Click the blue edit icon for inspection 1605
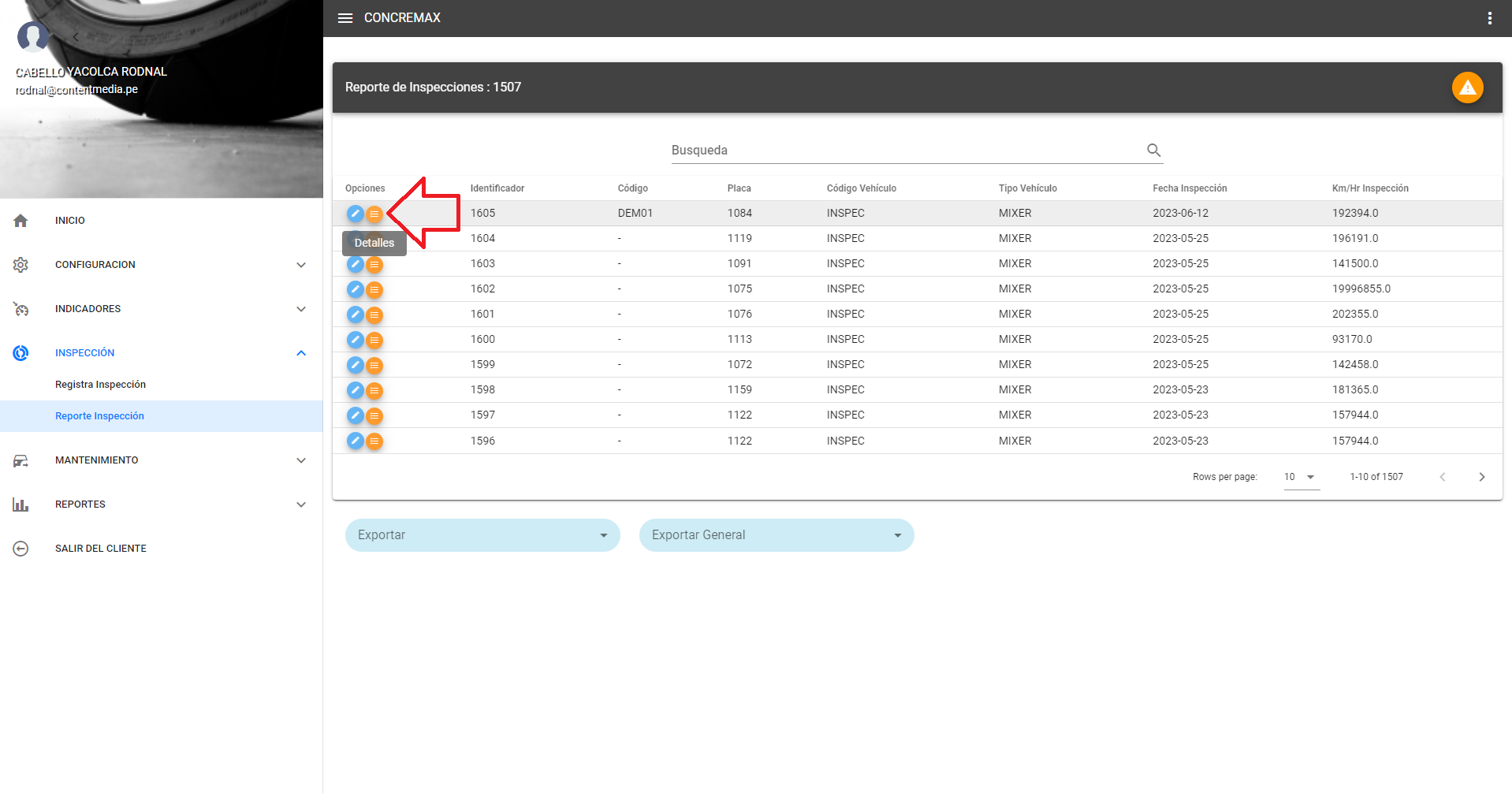Viewport: 1512px width, 793px height. coord(356,214)
